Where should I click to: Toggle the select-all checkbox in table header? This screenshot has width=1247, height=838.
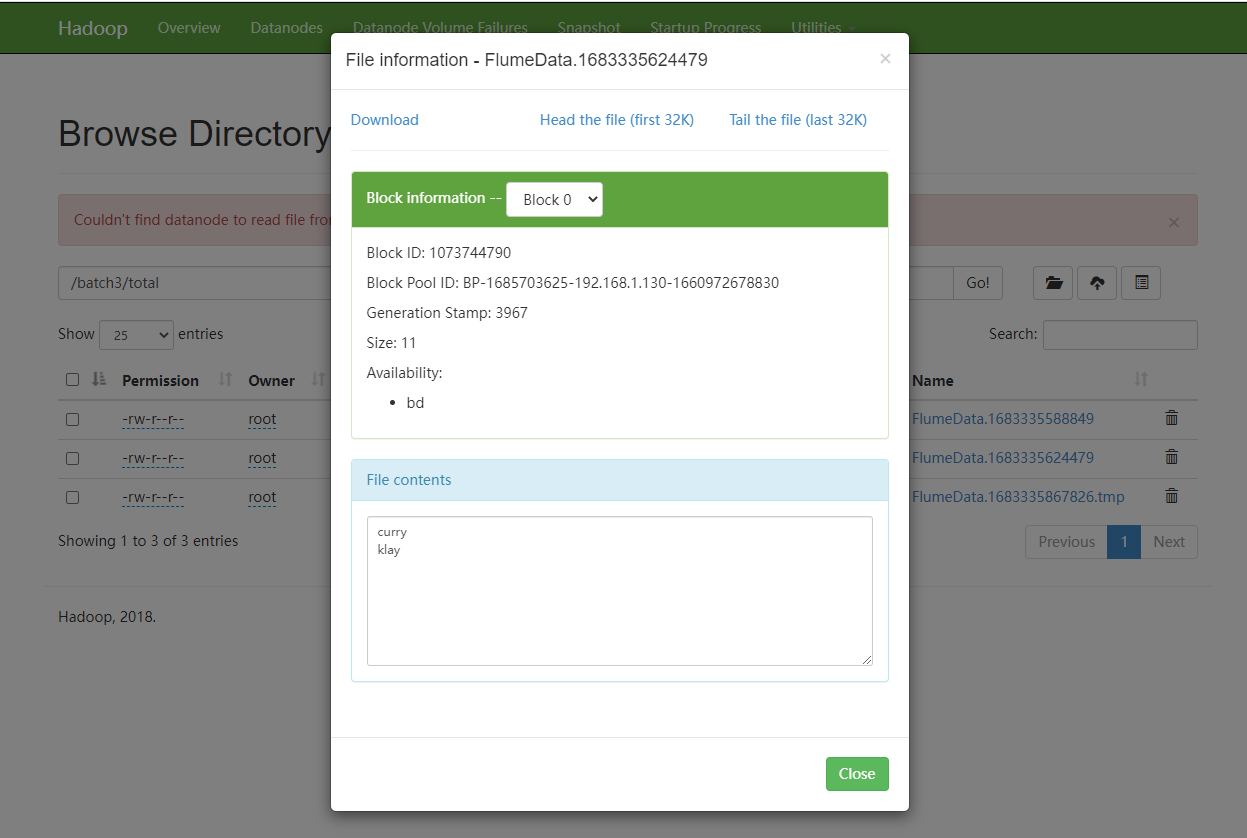[72, 380]
